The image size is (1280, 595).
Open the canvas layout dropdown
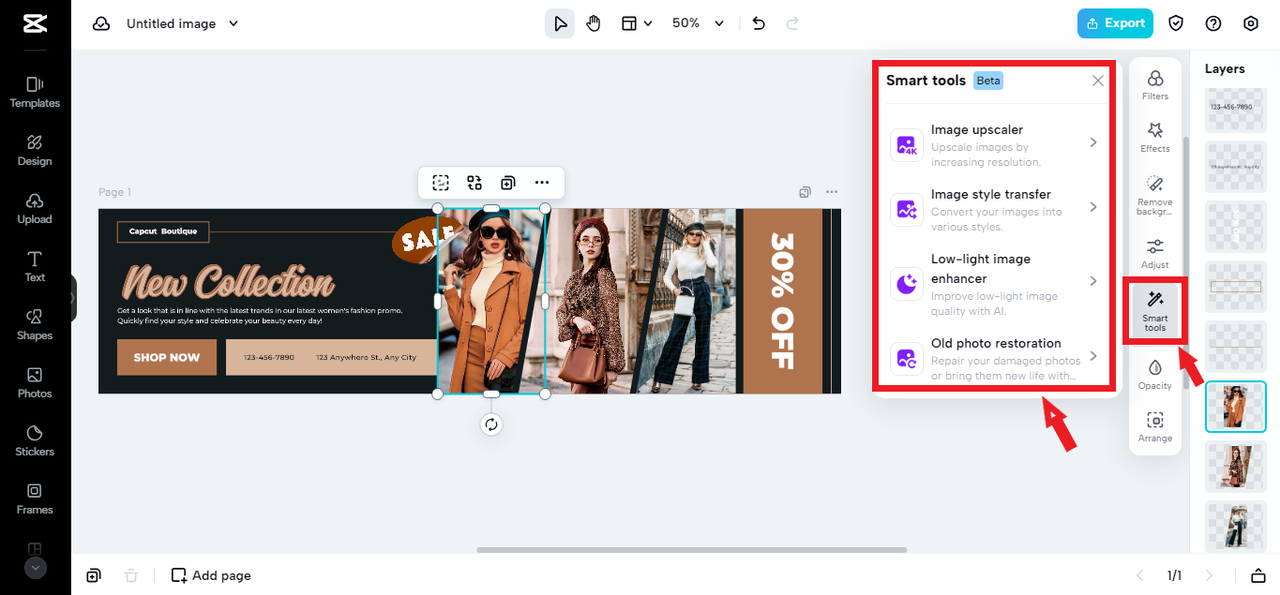(x=636, y=23)
